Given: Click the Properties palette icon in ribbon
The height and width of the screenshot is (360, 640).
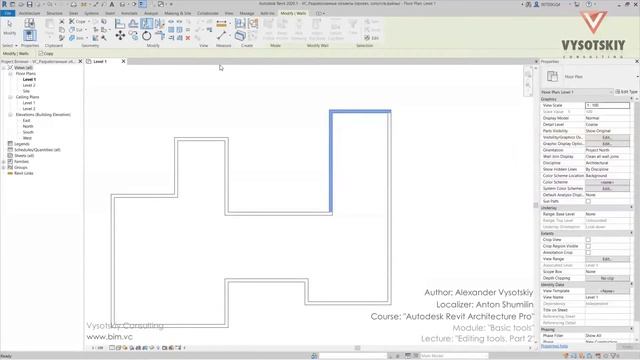Looking at the screenshot, I should 29,36.
